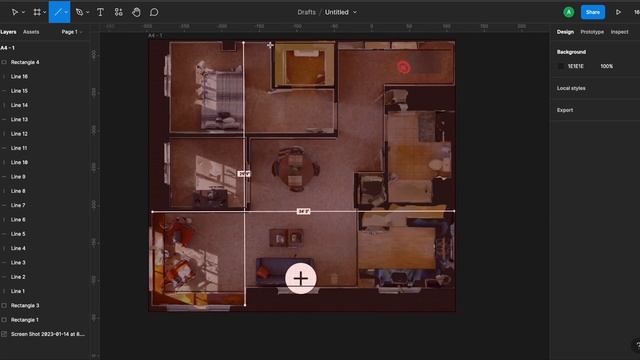
Task: Click the Local styles section
Action: 571,88
